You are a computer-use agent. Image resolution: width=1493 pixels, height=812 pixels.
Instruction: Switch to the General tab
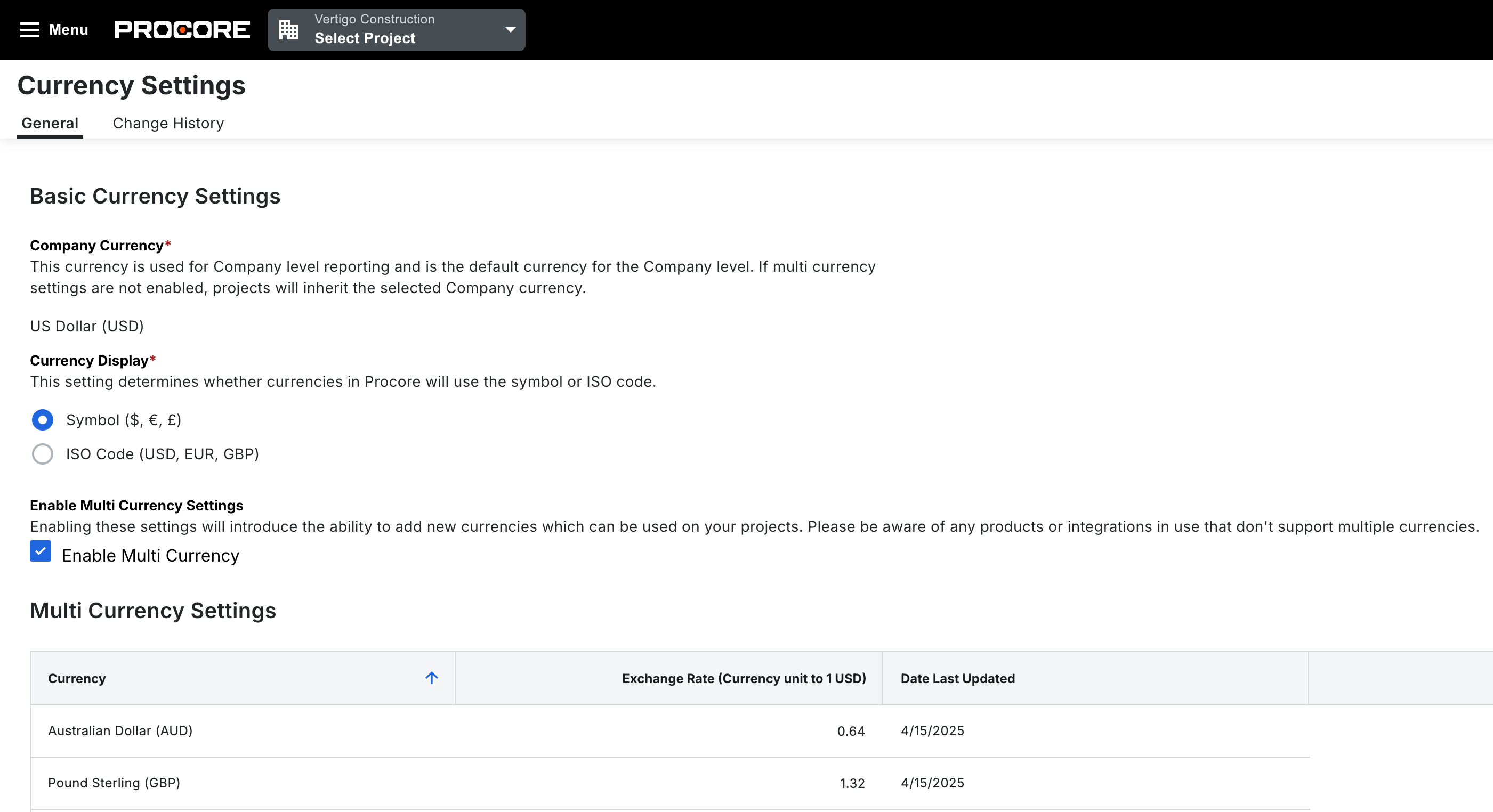(x=50, y=124)
